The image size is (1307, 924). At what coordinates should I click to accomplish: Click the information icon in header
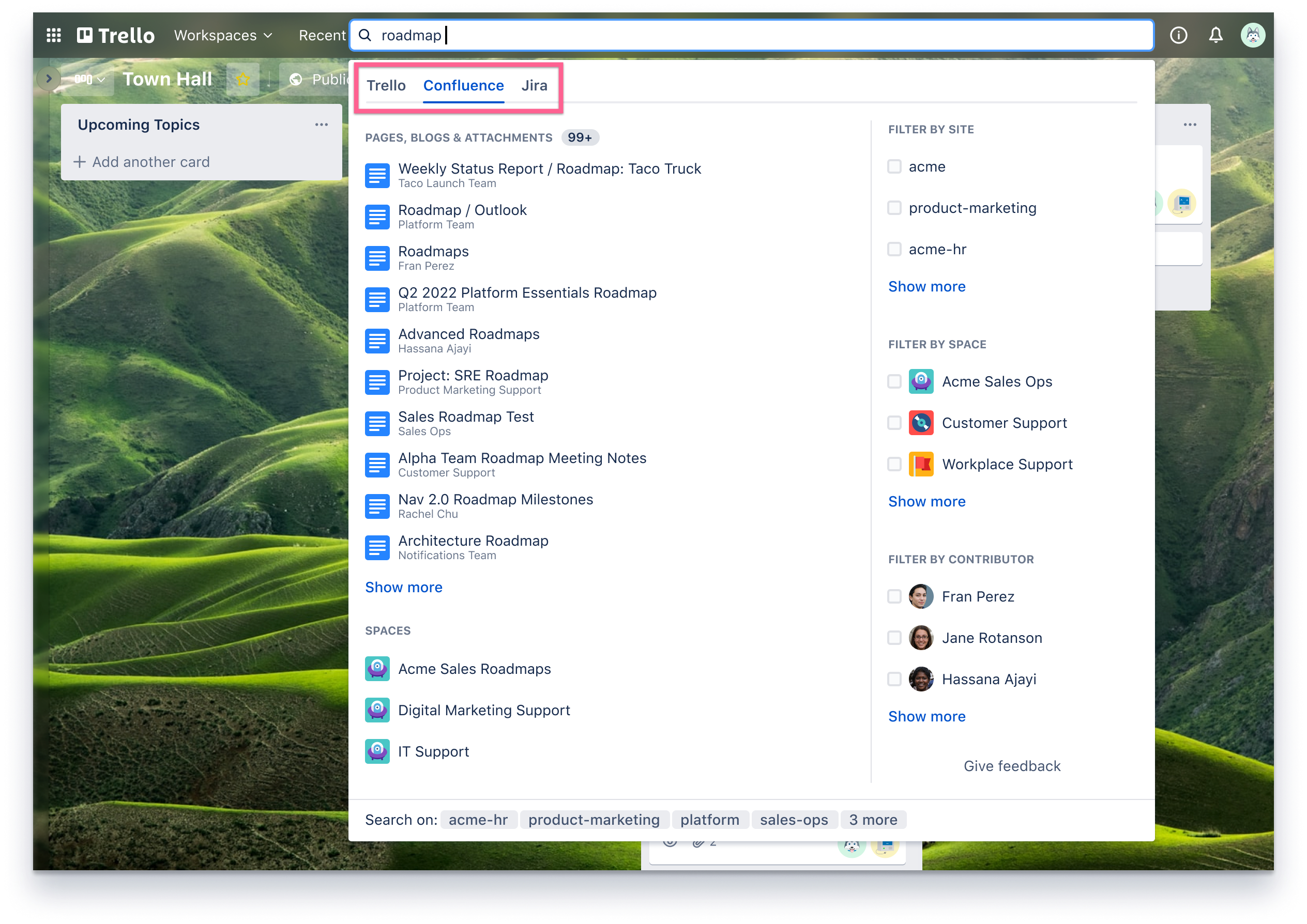point(1178,35)
